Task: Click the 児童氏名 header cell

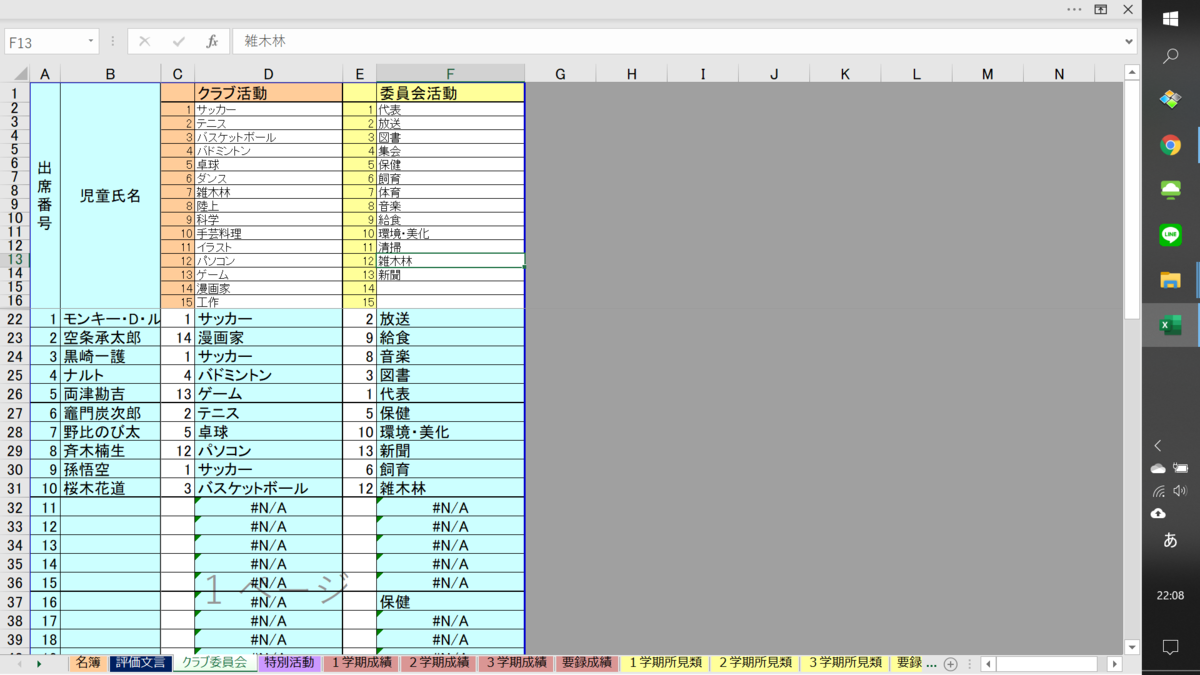Action: pos(110,196)
